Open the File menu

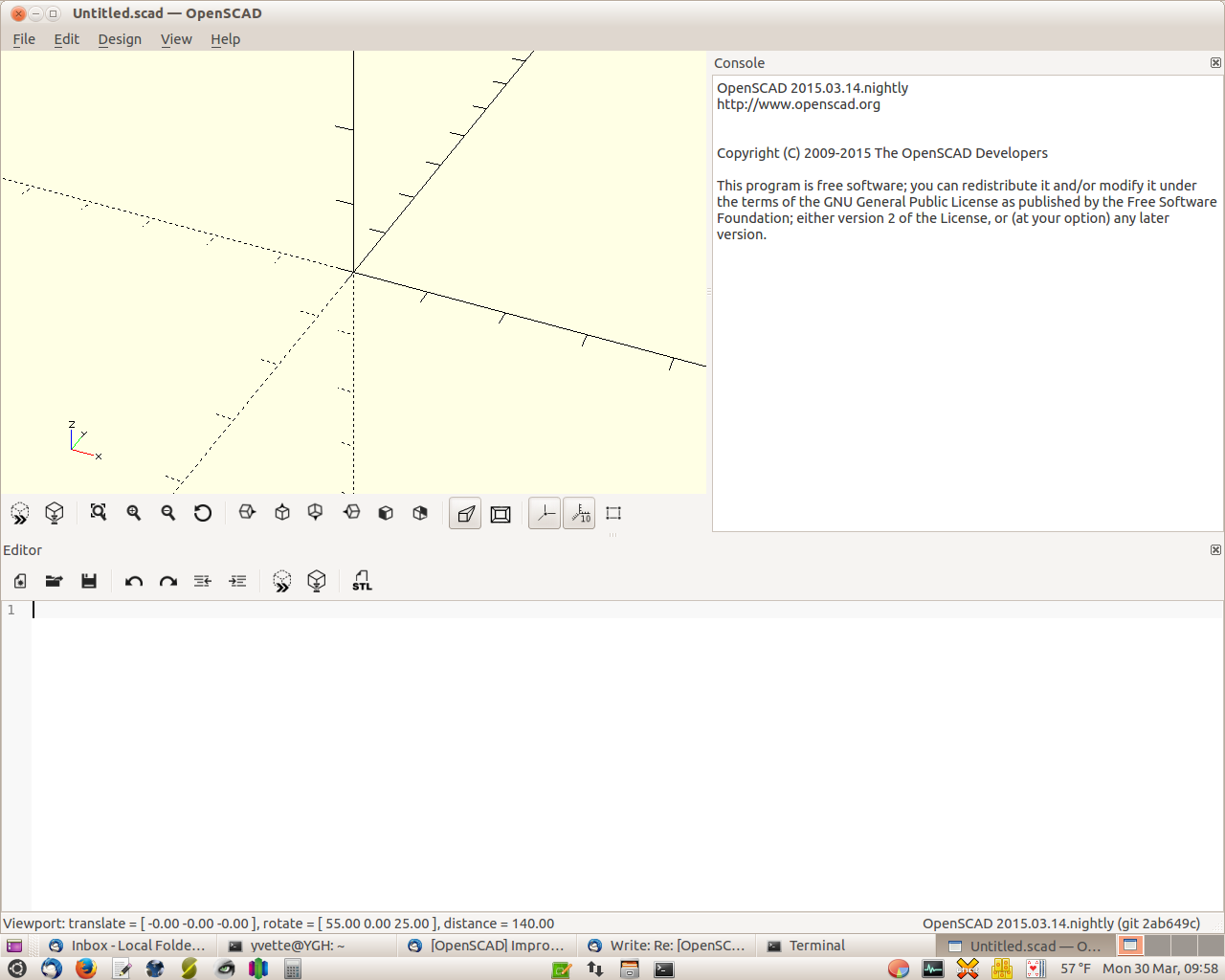(x=24, y=39)
